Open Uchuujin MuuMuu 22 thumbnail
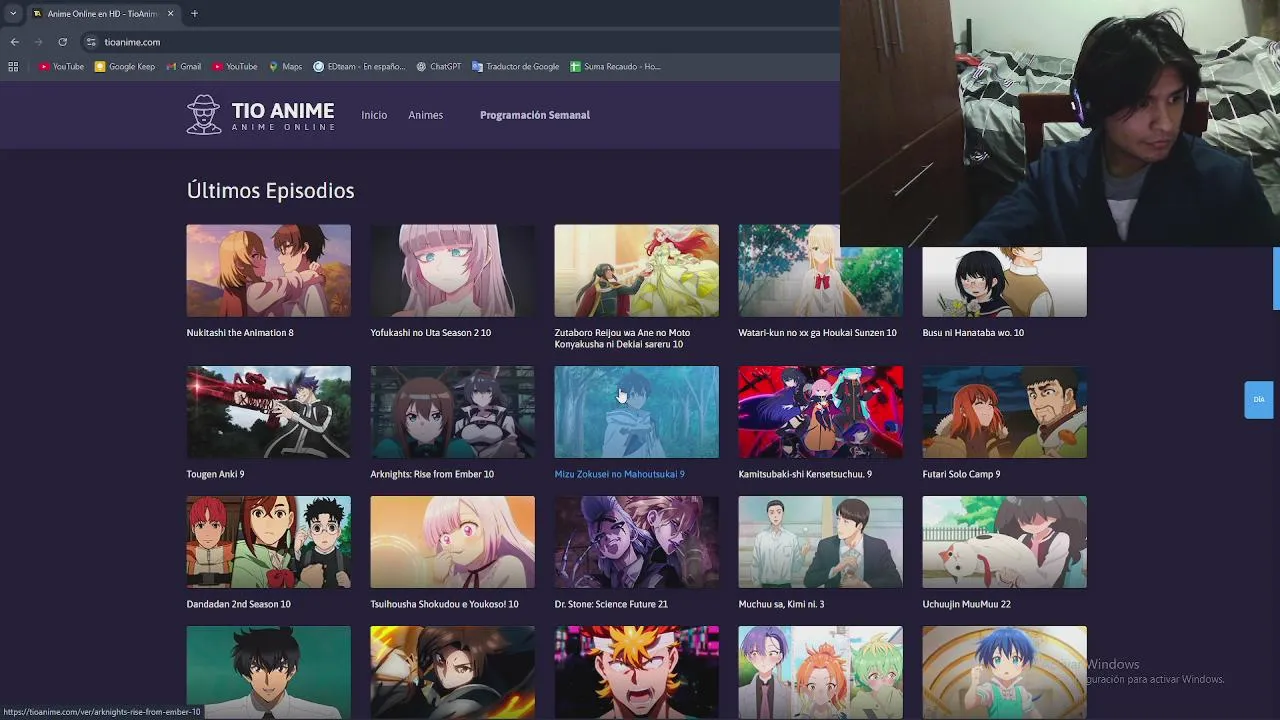1280x720 pixels. click(1004, 542)
